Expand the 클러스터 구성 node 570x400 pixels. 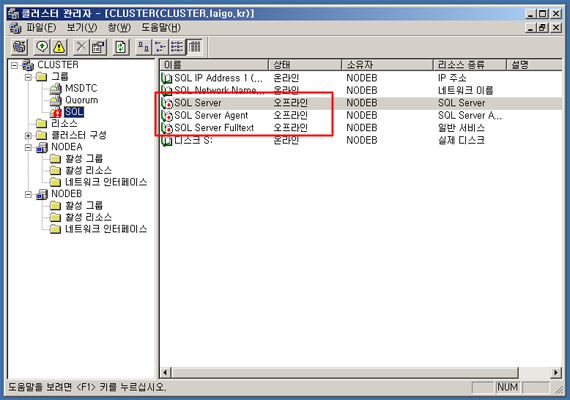point(28,136)
